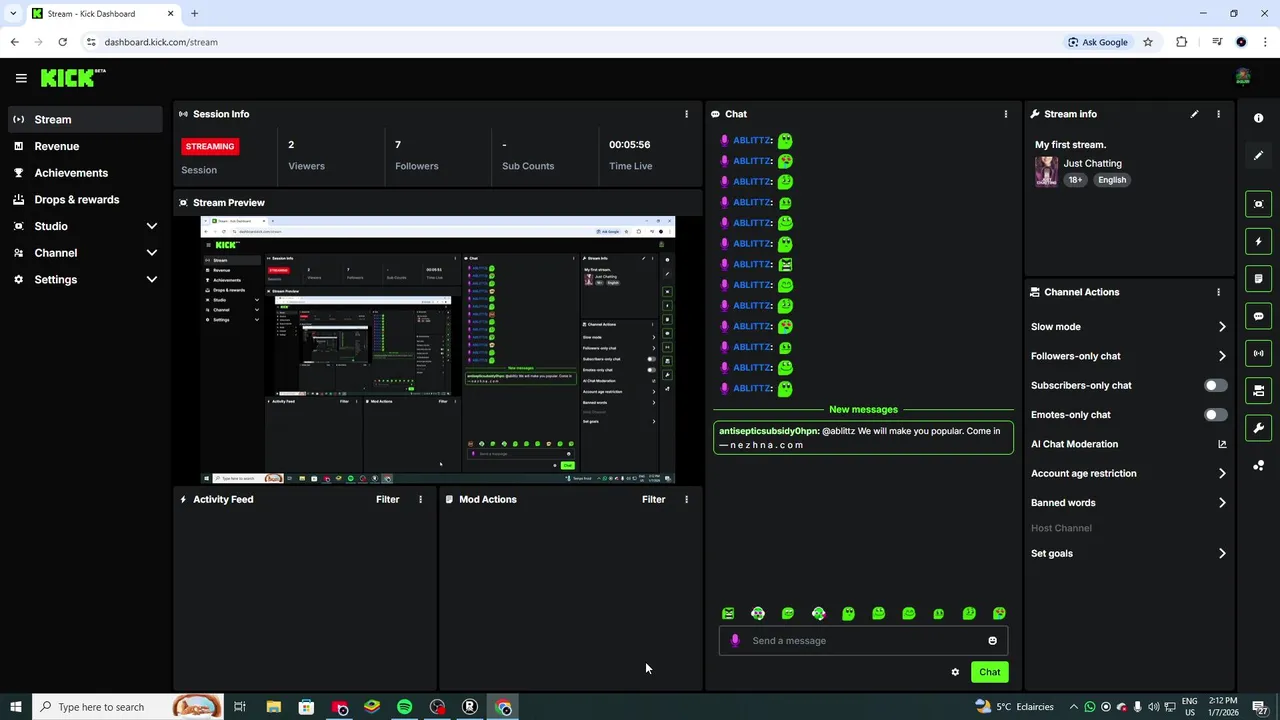
Task: Select Stream in the sidebar
Action: point(85,119)
